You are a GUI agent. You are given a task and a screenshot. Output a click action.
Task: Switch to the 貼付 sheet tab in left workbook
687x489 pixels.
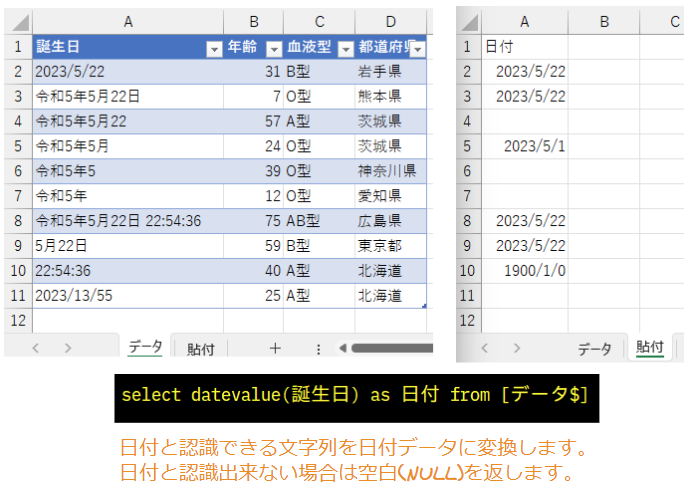(x=201, y=349)
